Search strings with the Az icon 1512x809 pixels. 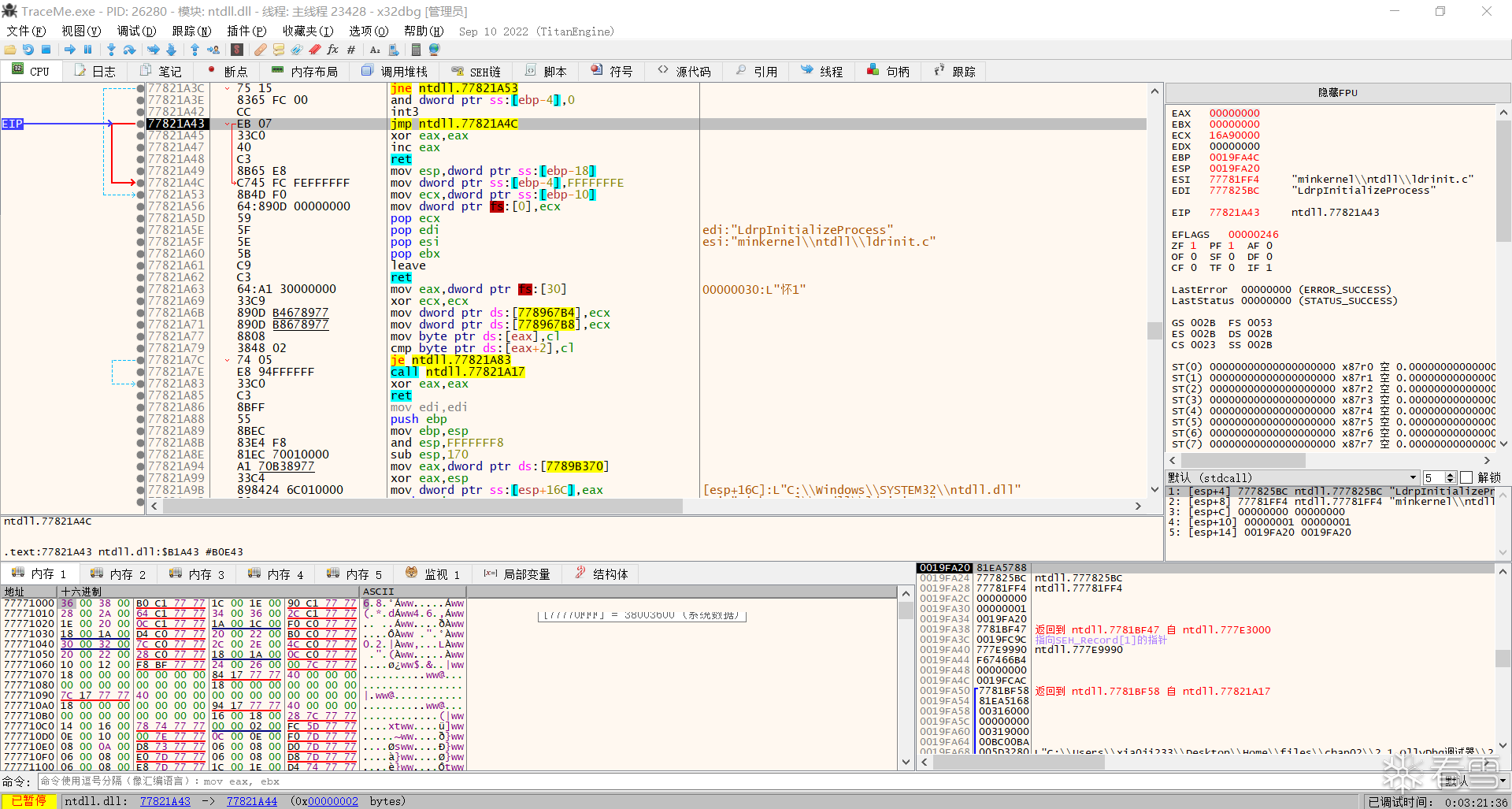pos(375,50)
